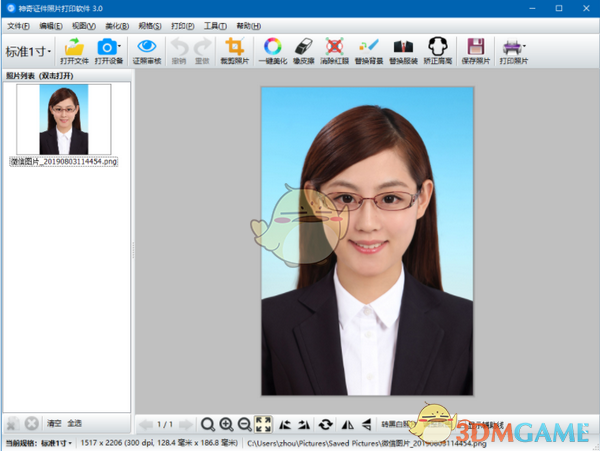Save the photo using floppy icon
The image size is (600, 451).
click(476, 47)
